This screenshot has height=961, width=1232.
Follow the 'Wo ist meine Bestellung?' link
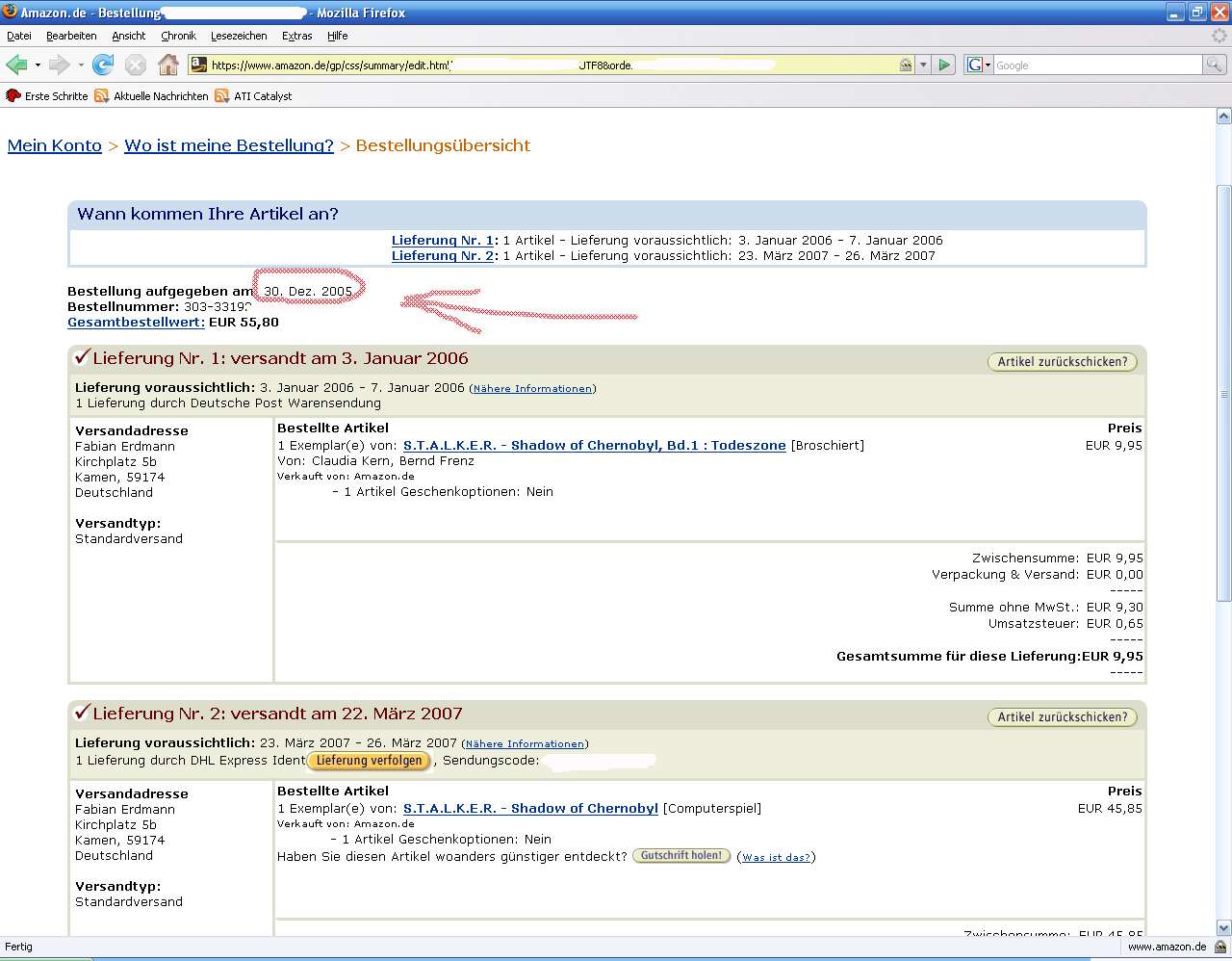[x=229, y=145]
